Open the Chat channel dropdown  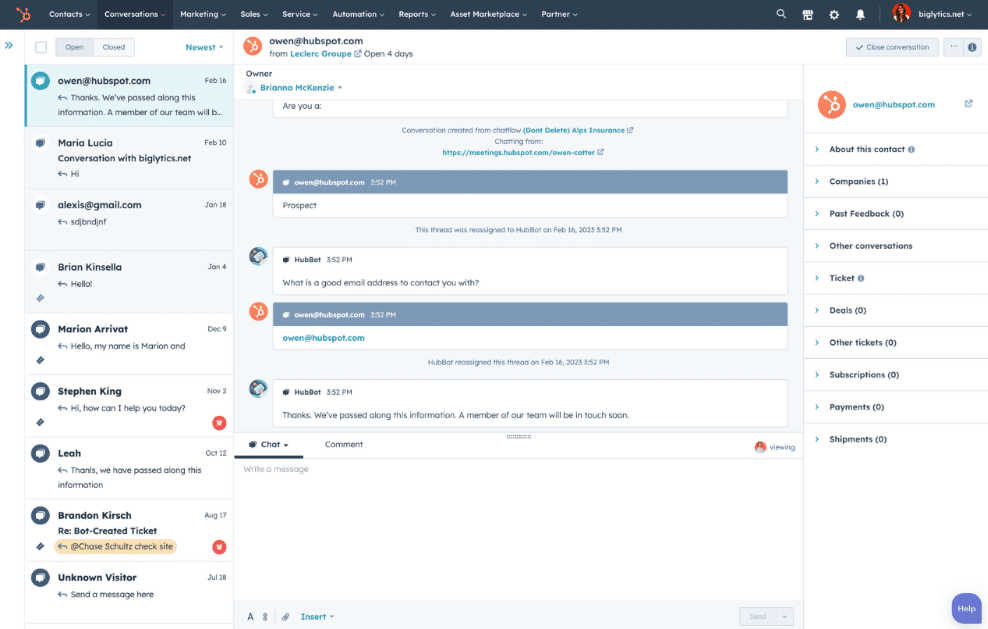click(x=268, y=444)
